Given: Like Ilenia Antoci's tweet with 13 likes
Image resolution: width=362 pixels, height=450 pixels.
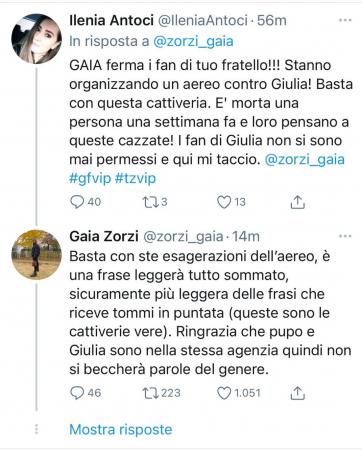Looking at the screenshot, I should click(x=224, y=202).
